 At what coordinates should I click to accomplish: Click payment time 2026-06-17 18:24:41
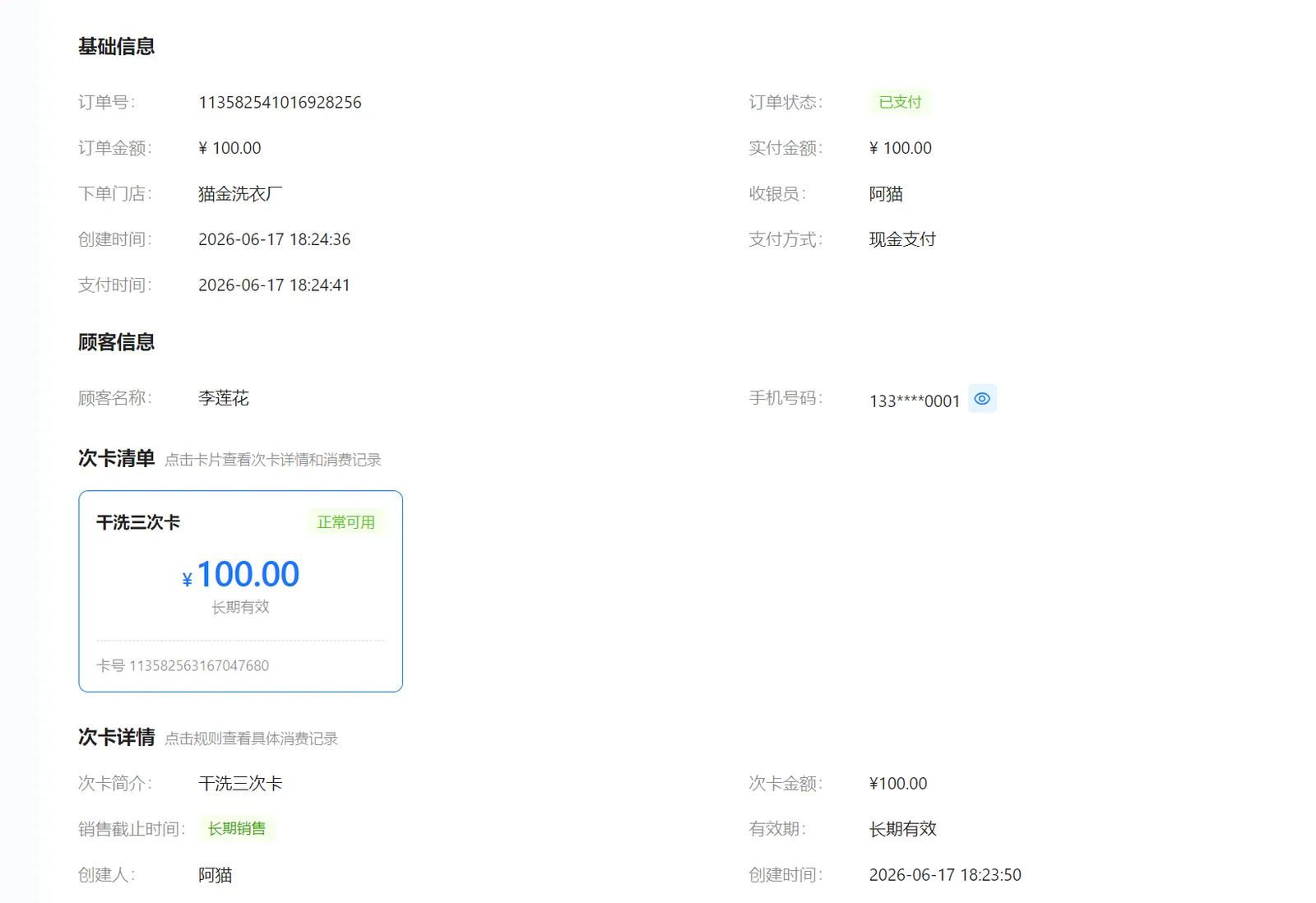click(274, 285)
